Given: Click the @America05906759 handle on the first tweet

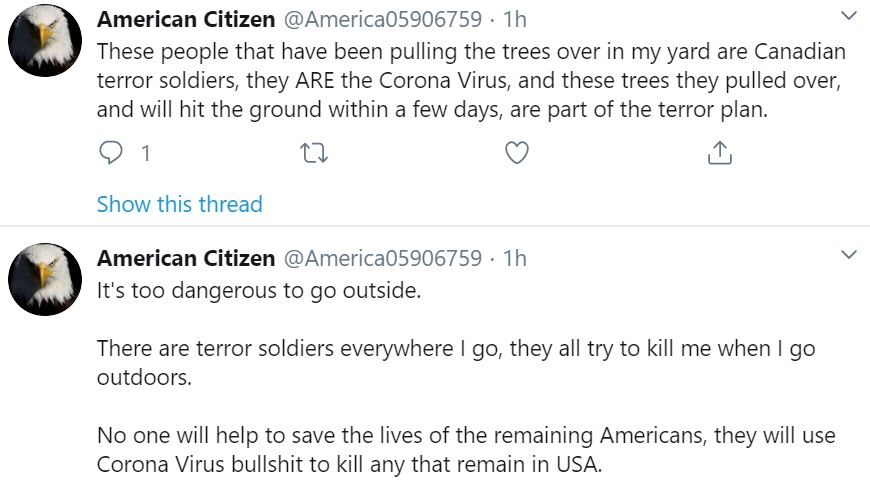Looking at the screenshot, I should tap(383, 19).
